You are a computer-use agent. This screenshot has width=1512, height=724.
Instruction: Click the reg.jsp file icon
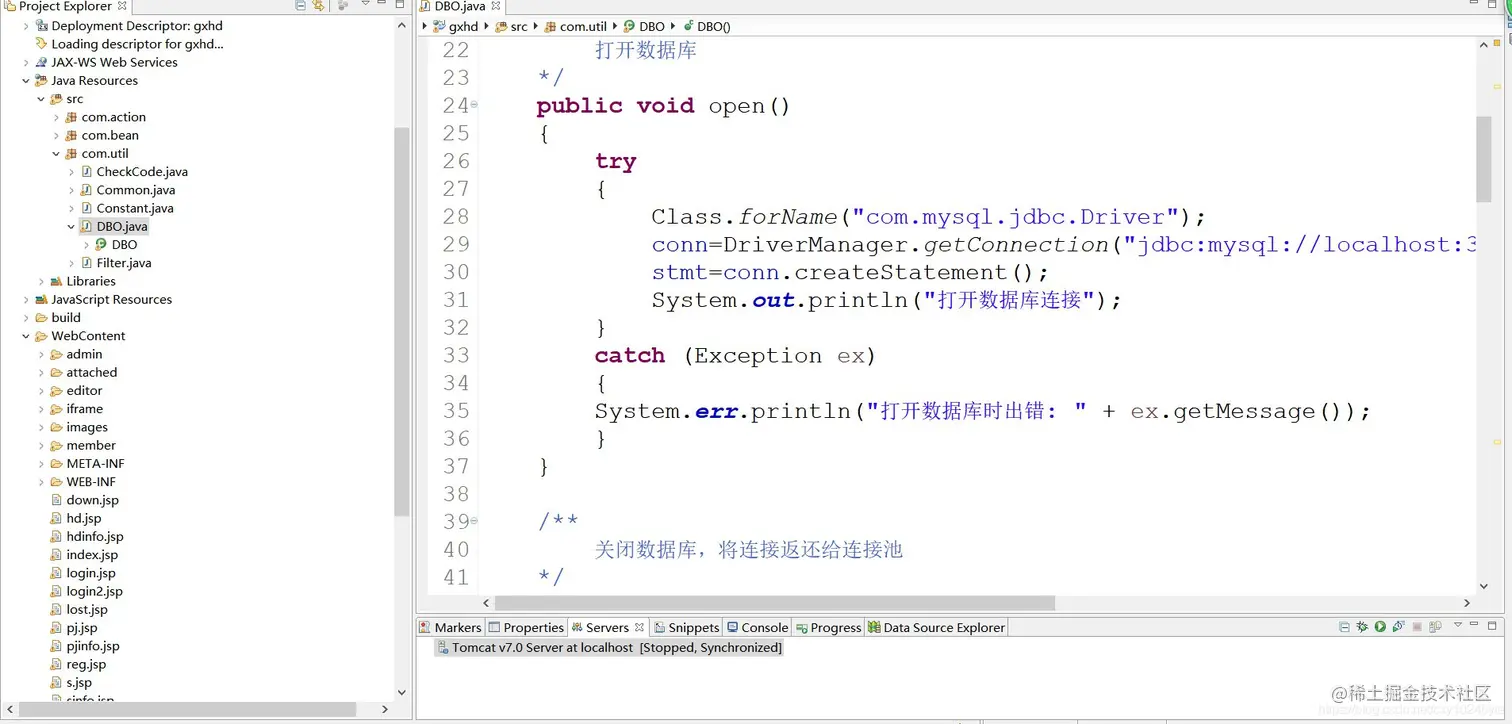pos(57,664)
